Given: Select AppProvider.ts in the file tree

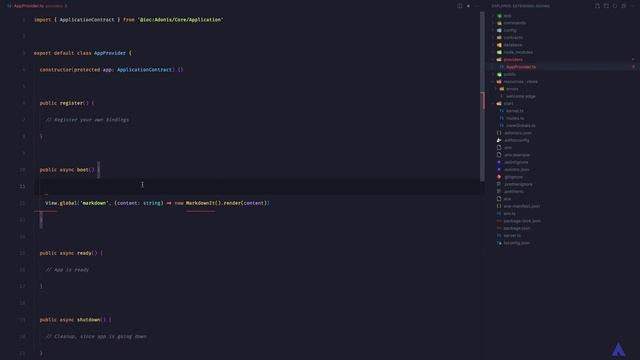Looking at the screenshot, I should (x=521, y=67).
